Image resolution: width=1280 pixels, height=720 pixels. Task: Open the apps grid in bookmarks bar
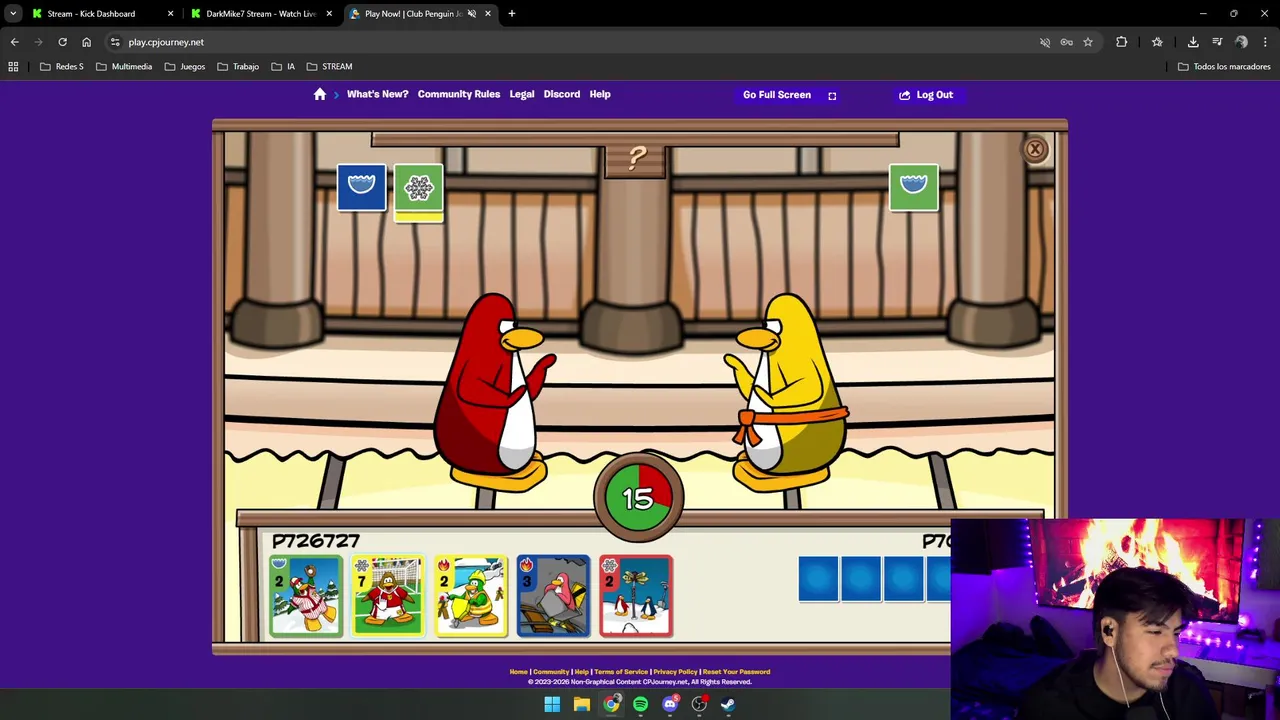pyautogui.click(x=13, y=67)
